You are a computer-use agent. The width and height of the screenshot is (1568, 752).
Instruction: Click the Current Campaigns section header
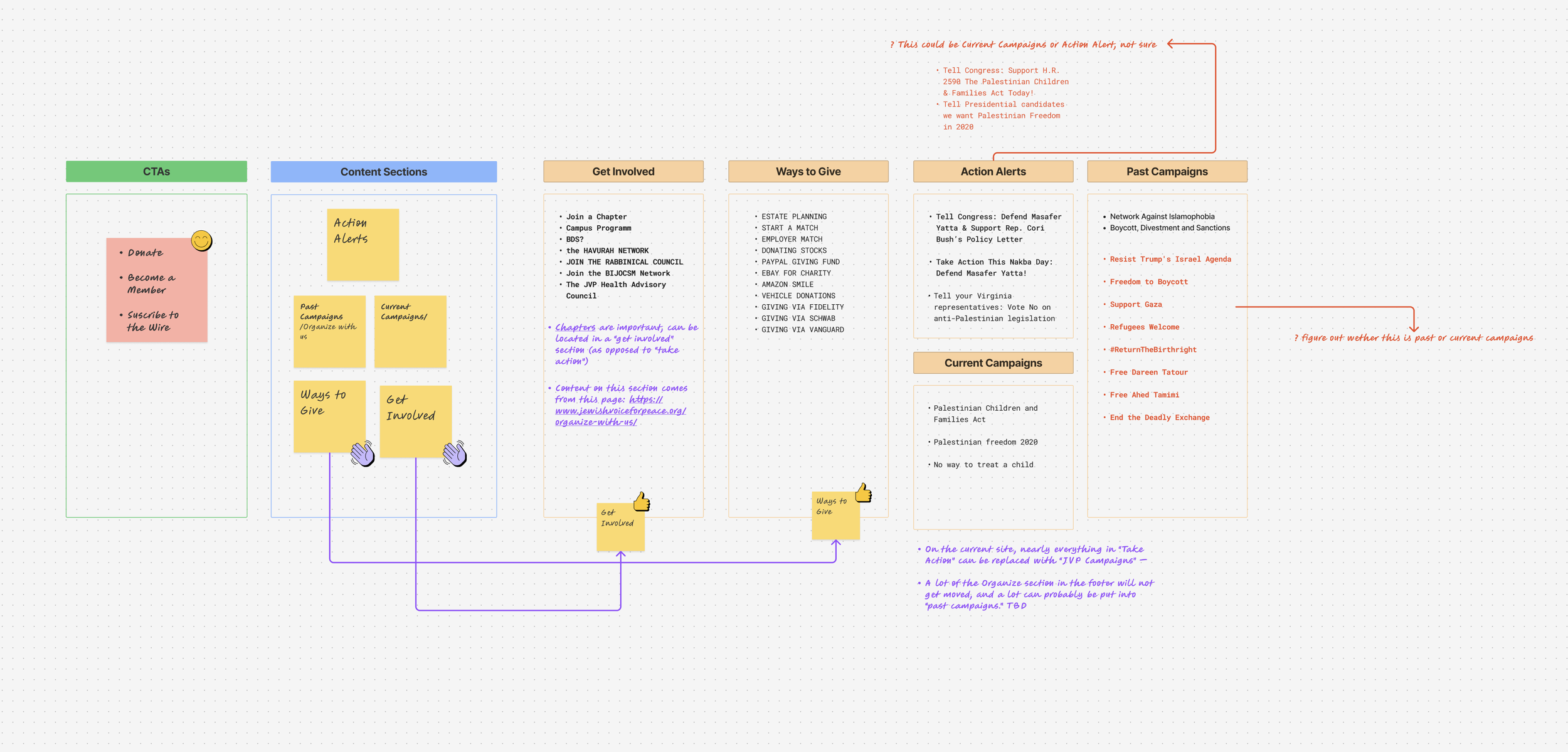pyautogui.click(x=993, y=363)
